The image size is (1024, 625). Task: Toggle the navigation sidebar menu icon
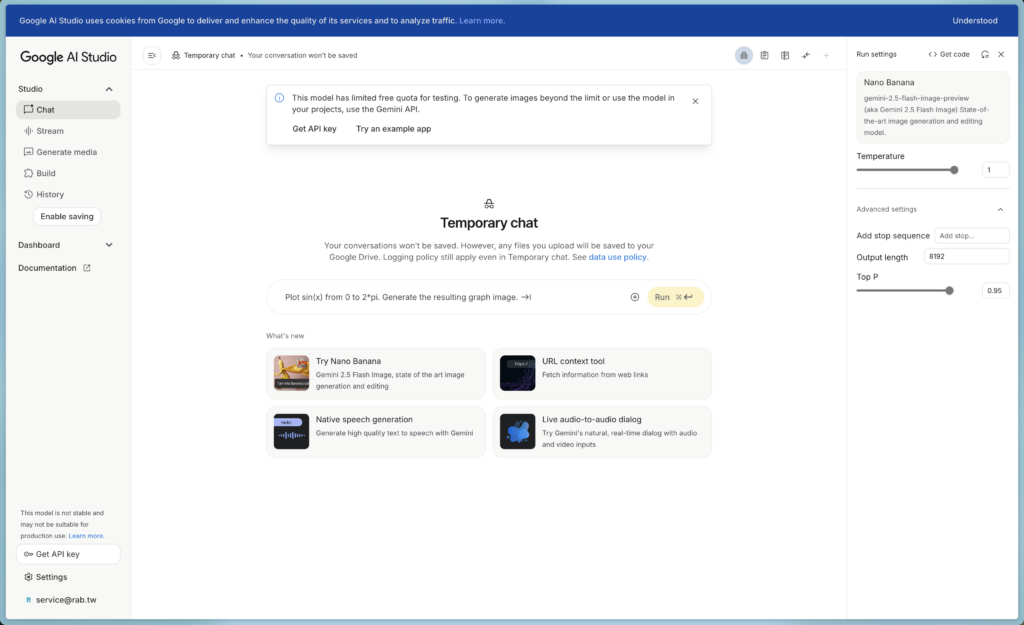point(152,56)
